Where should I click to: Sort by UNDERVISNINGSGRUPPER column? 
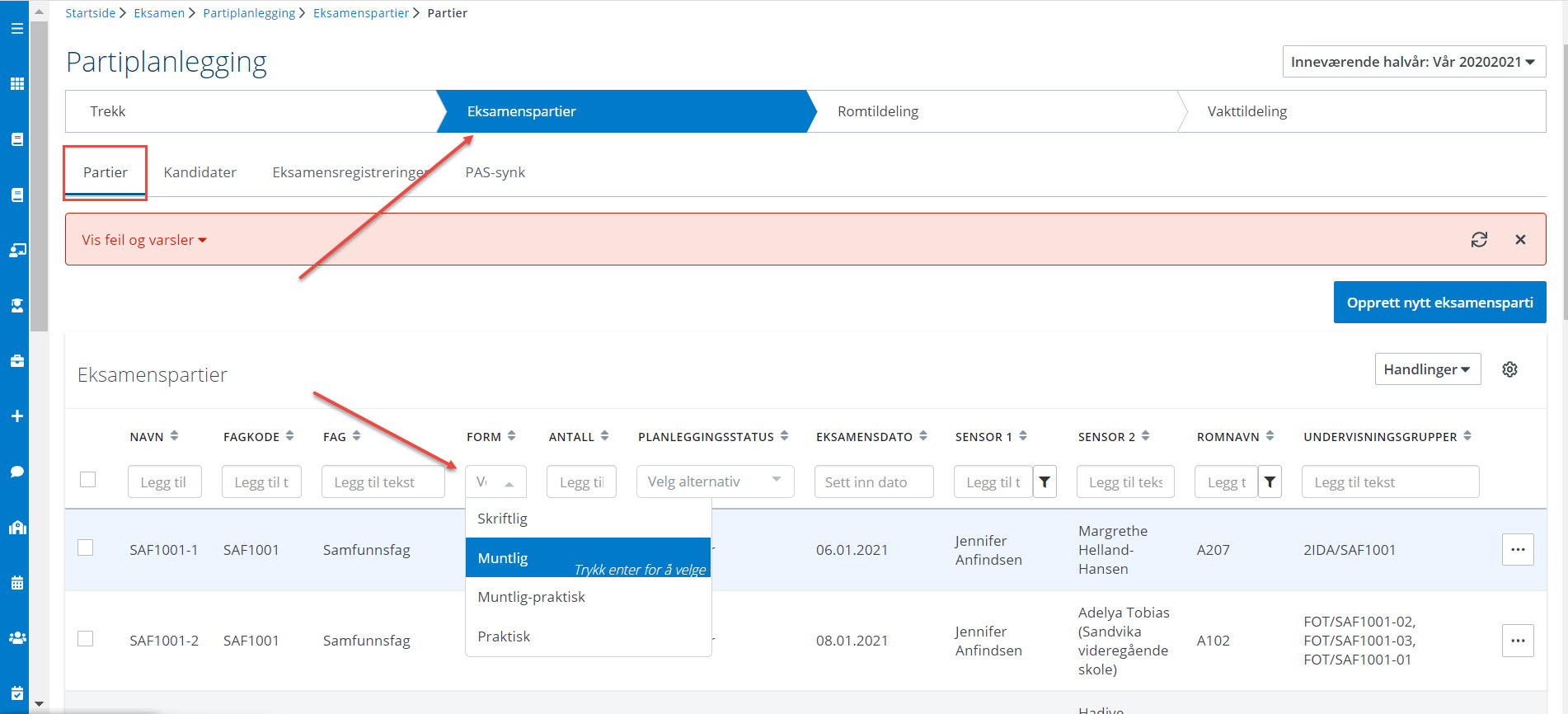pyautogui.click(x=1467, y=436)
